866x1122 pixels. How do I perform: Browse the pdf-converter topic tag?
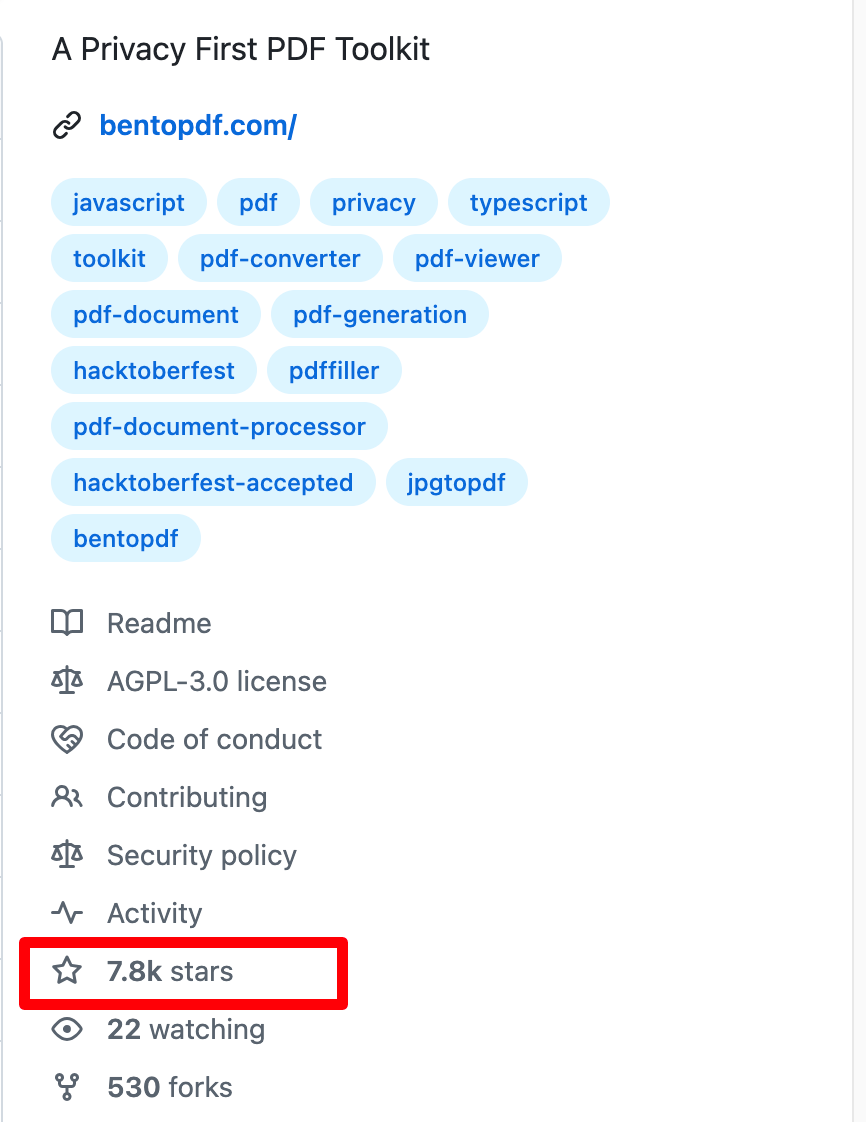click(280, 259)
